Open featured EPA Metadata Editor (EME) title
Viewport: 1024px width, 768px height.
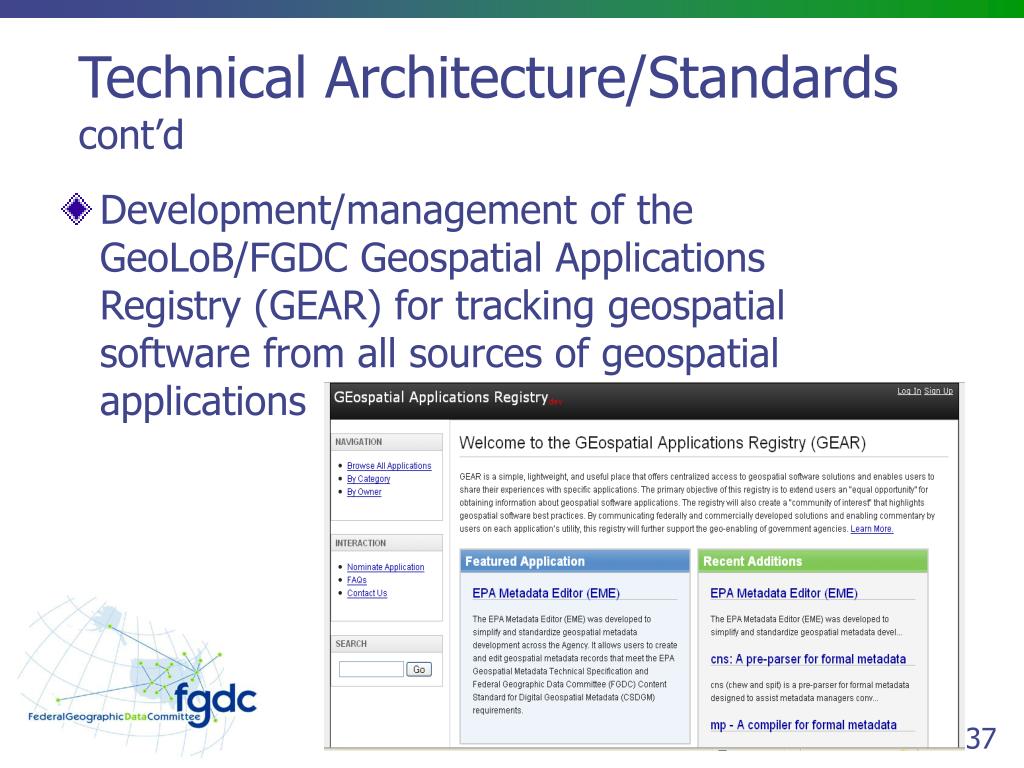(546, 593)
